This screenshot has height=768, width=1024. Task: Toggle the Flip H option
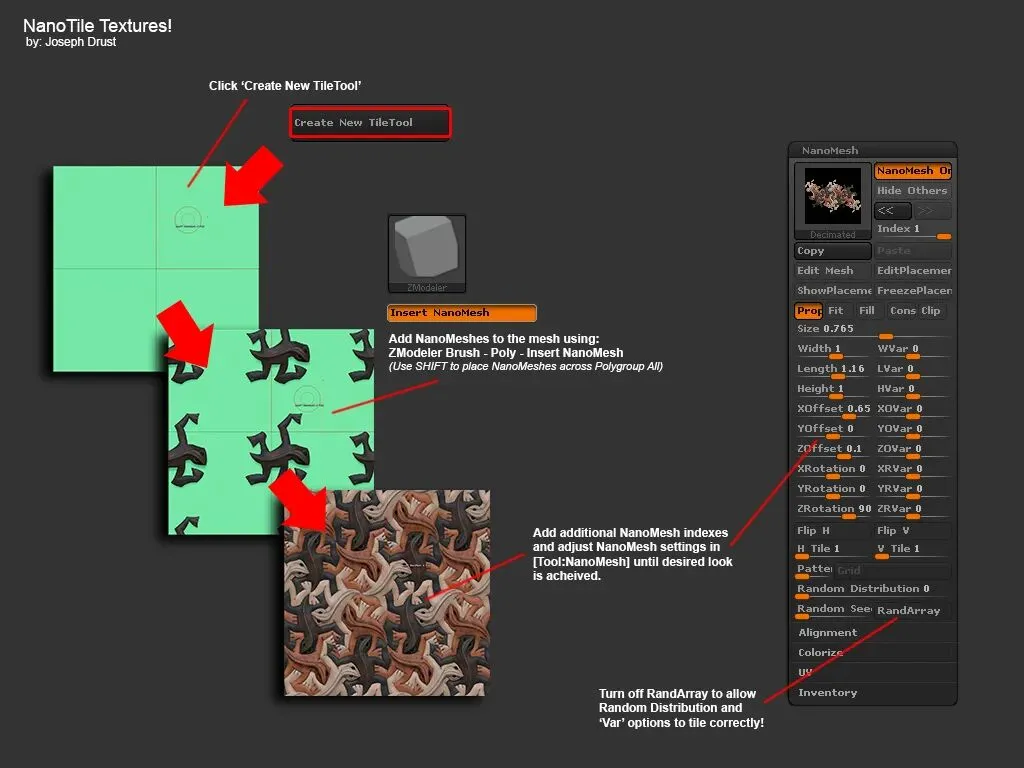click(833, 530)
